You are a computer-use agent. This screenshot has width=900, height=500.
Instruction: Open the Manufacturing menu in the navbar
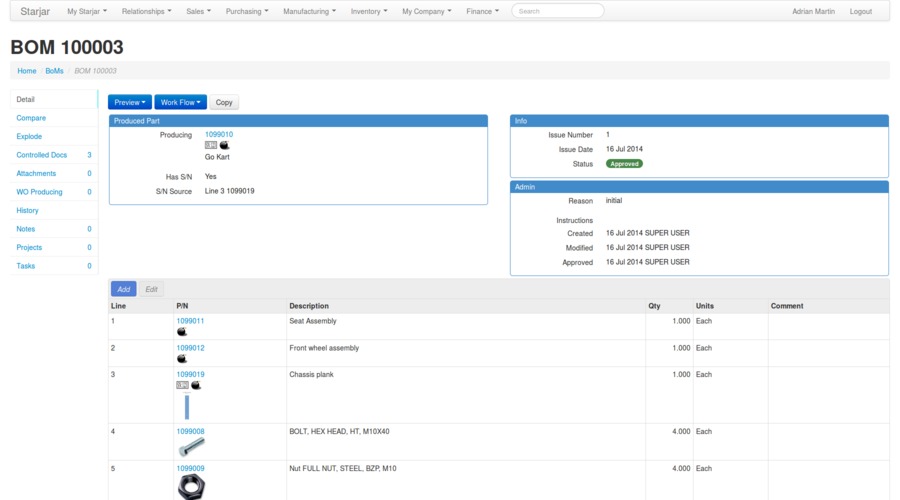[309, 11]
